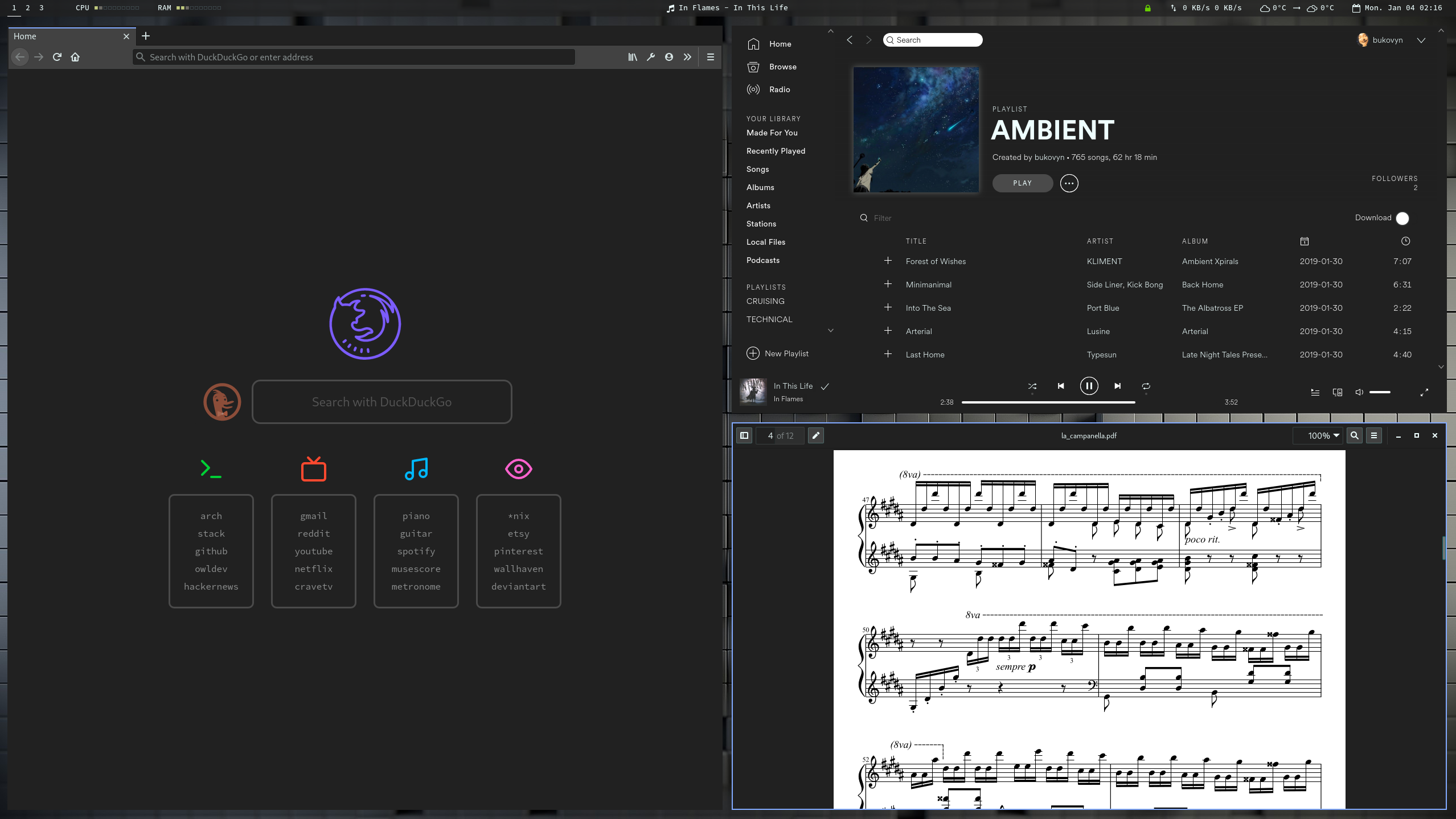Skip to next track in Spotify

coord(1117,386)
